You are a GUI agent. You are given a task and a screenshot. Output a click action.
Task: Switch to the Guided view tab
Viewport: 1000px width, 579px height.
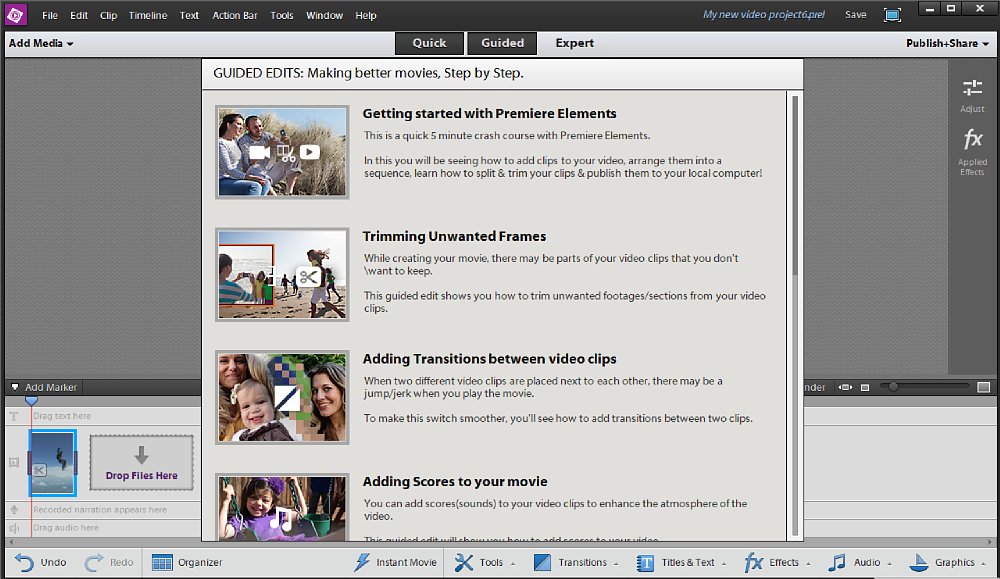[502, 43]
